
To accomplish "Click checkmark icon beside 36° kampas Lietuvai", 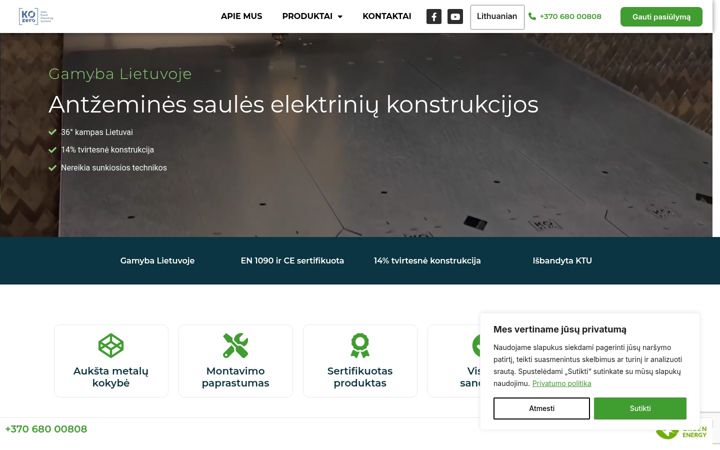I will [x=52, y=132].
